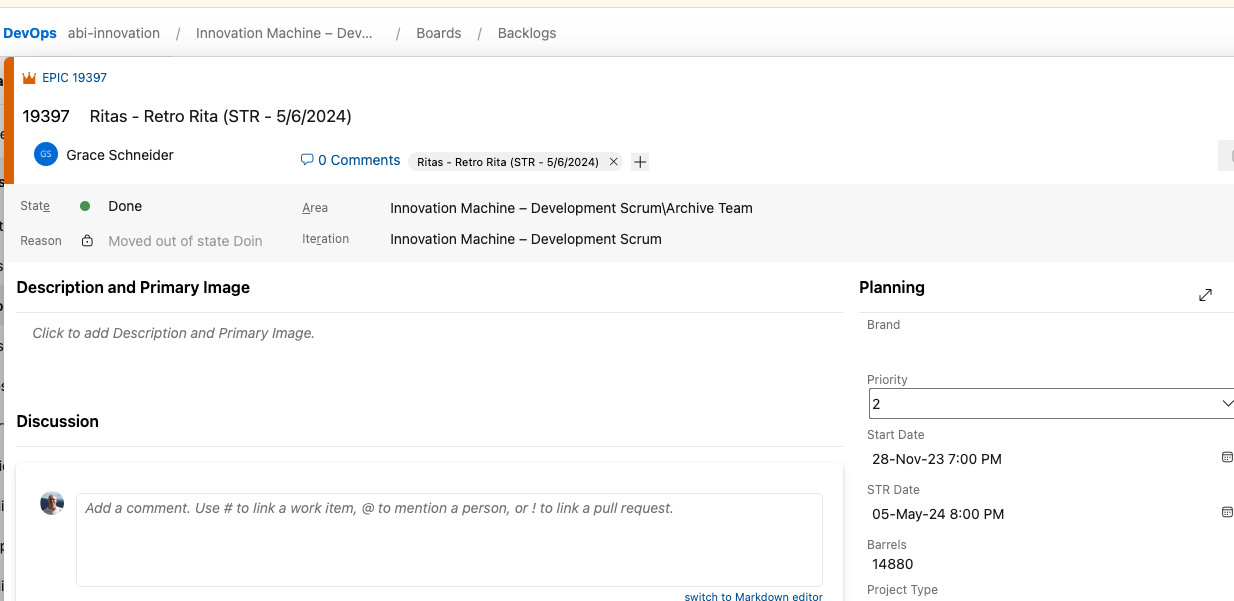Image resolution: width=1234 pixels, height=601 pixels.
Task: Open the Iteration field selector
Action: 525,239
